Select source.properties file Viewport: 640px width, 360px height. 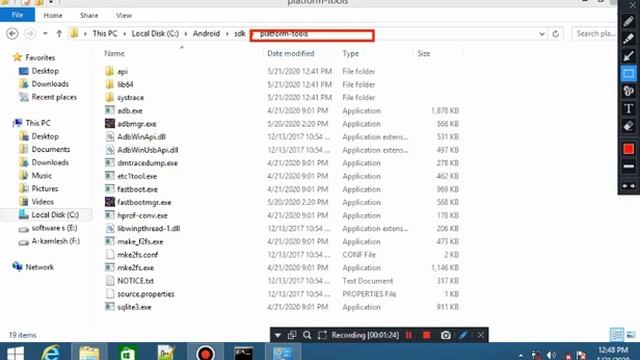point(146,293)
